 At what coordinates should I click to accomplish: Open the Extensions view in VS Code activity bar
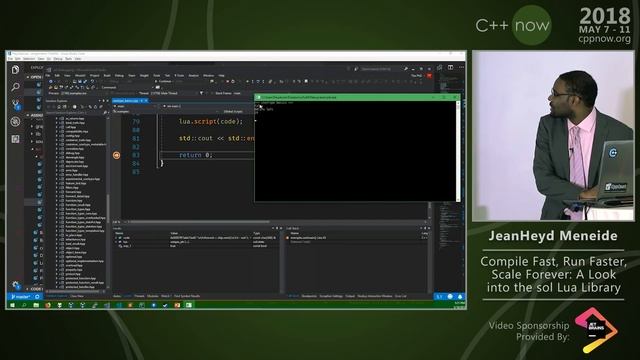coord(15,139)
